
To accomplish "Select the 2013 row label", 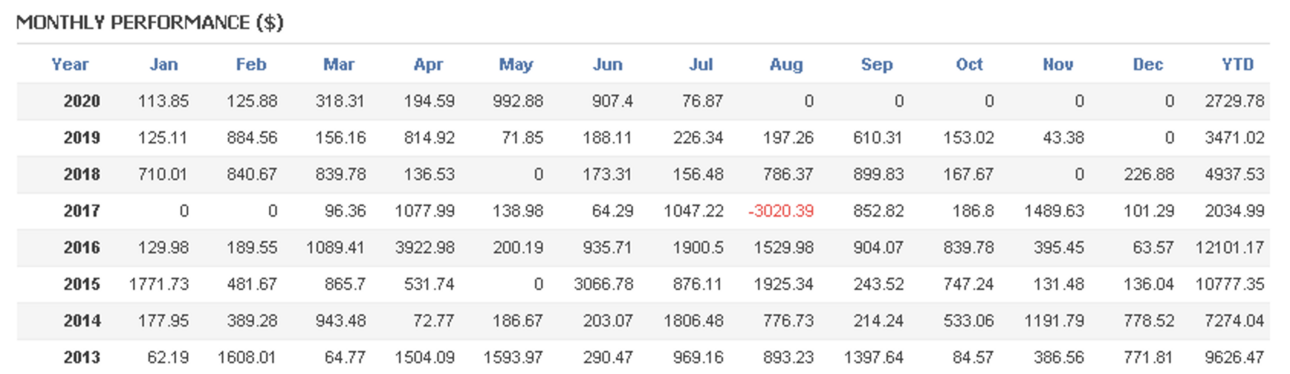I will pyautogui.click(x=82, y=357).
